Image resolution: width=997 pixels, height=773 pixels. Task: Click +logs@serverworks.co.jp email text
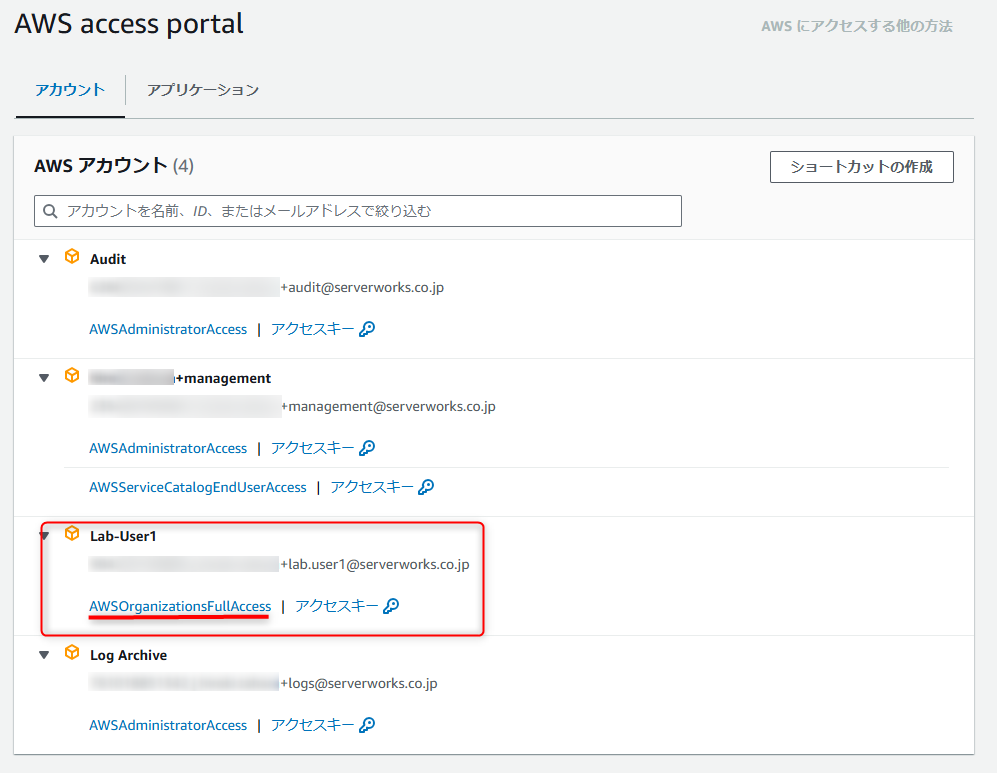pyautogui.click(x=359, y=683)
